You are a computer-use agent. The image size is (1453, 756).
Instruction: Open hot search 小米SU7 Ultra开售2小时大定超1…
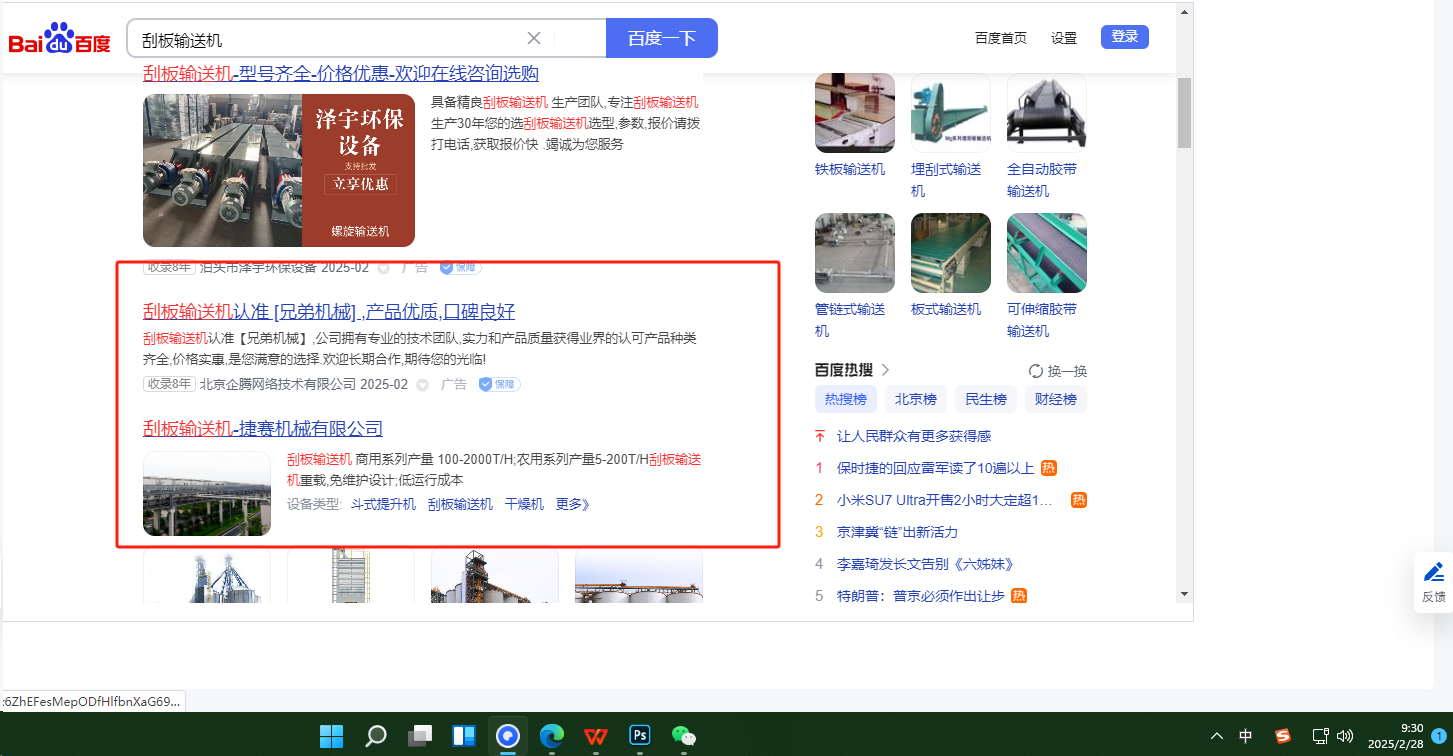point(945,500)
